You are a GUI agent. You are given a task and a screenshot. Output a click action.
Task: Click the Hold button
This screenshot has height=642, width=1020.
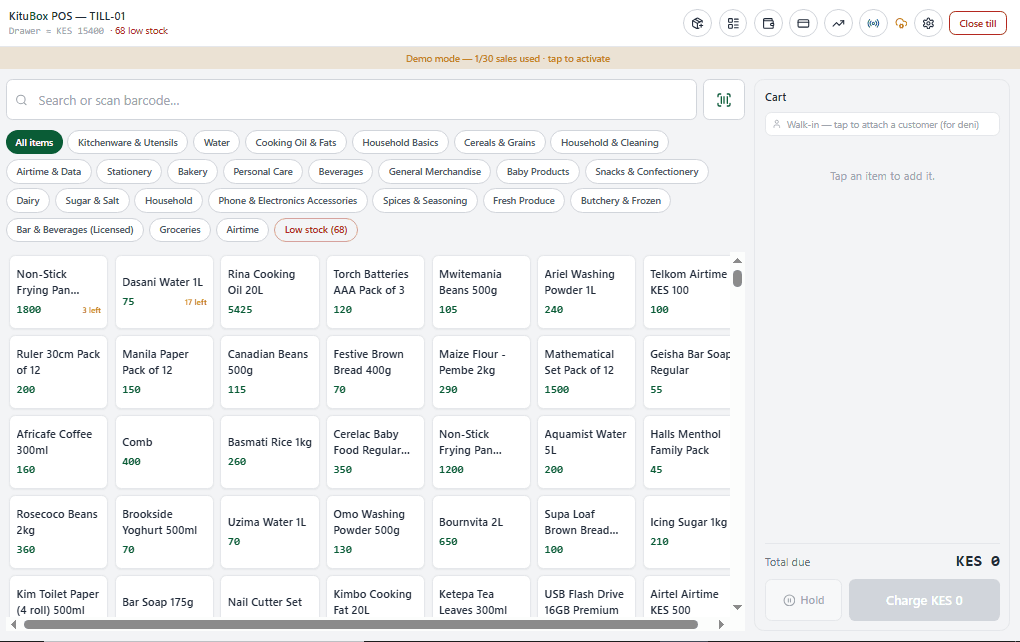(803, 600)
